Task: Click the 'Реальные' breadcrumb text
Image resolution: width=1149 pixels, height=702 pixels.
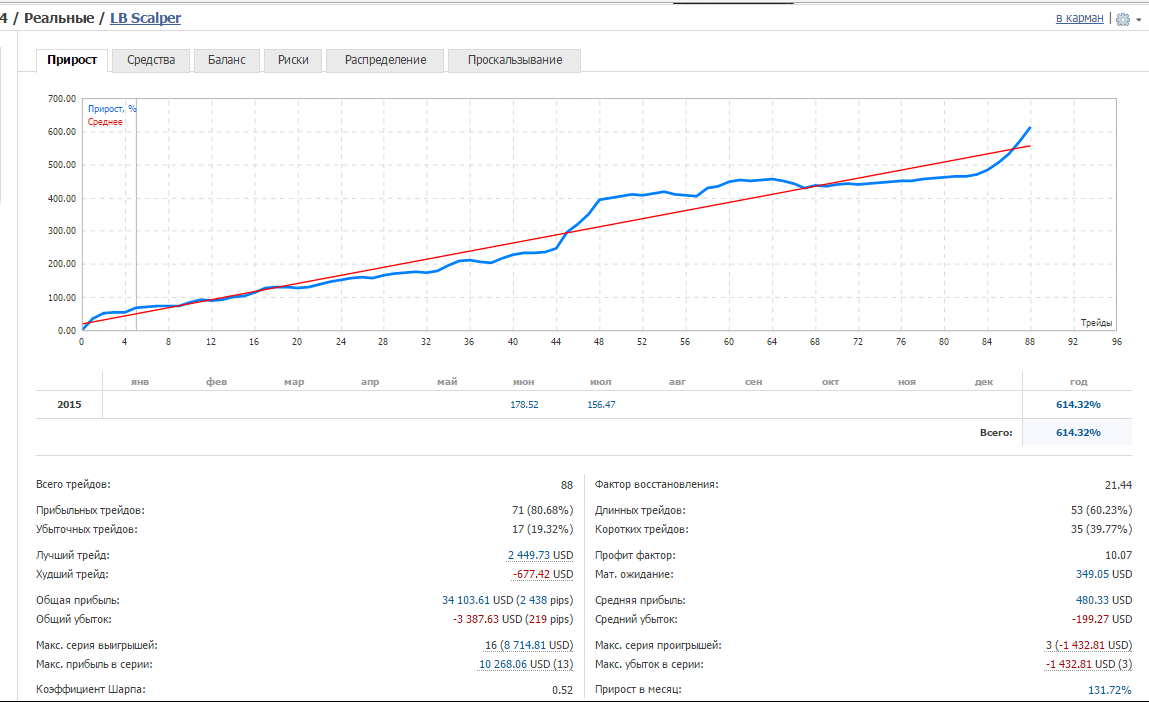Action: 59,18
